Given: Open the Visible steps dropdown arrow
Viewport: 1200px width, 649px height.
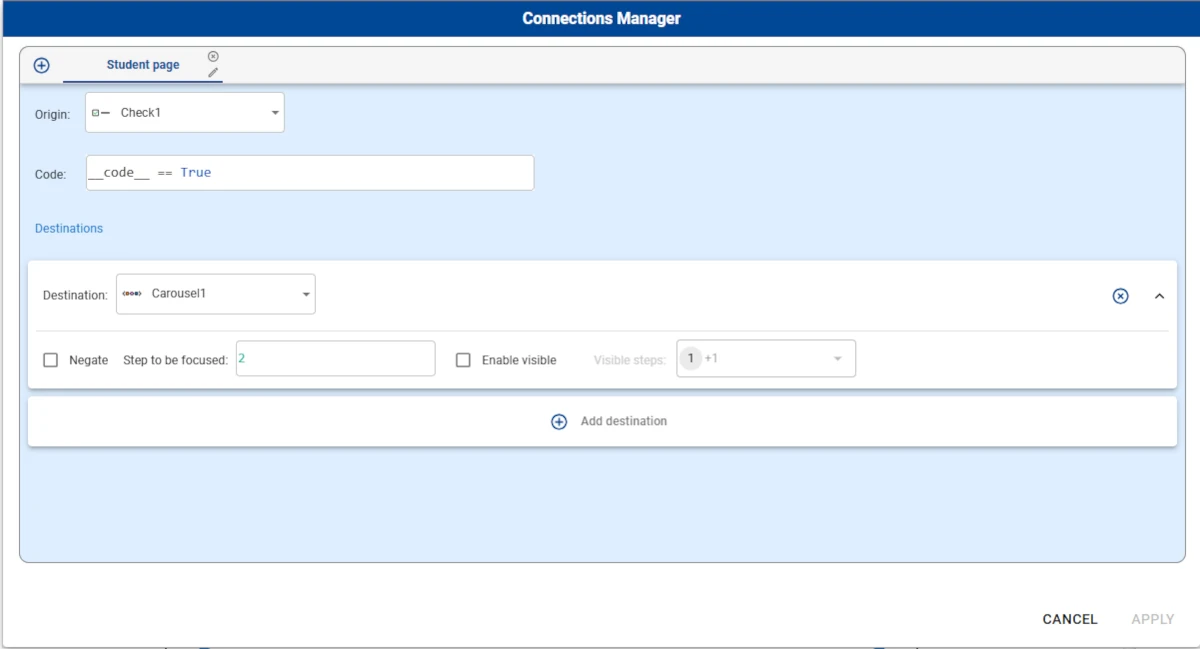Looking at the screenshot, I should (x=838, y=359).
